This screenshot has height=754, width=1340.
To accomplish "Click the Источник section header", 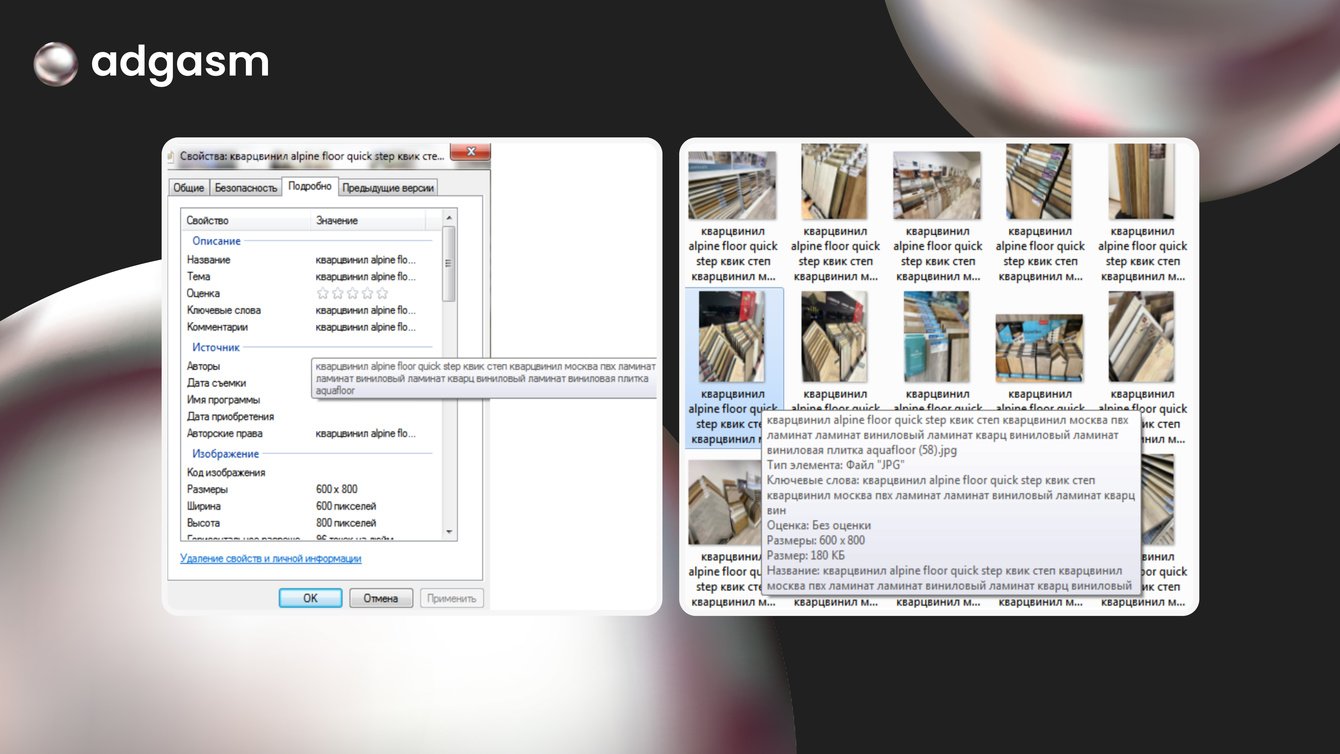I will tap(216, 348).
